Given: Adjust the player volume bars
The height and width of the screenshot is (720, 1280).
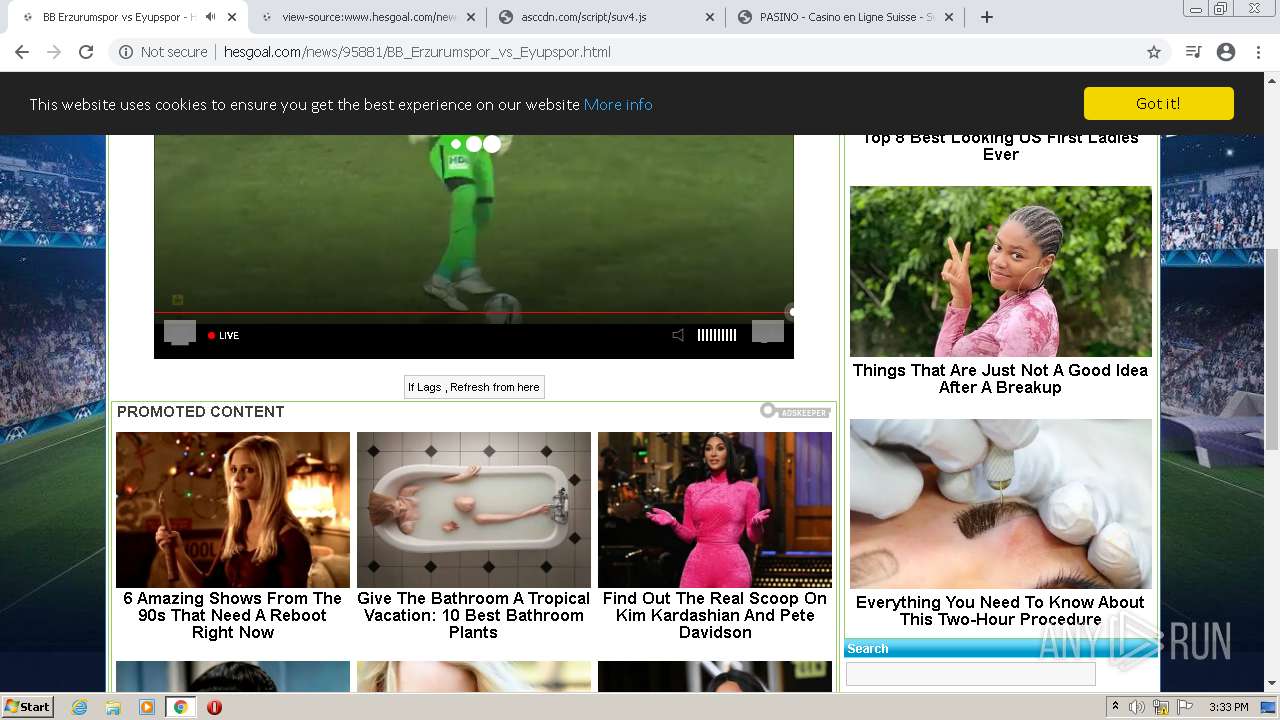Looking at the screenshot, I should [716, 335].
